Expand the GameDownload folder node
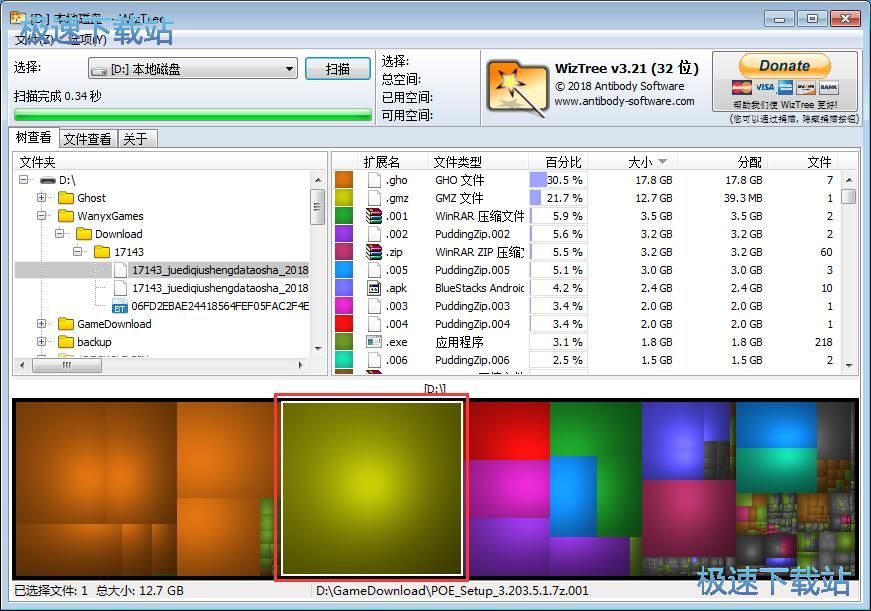 pyautogui.click(x=42, y=324)
